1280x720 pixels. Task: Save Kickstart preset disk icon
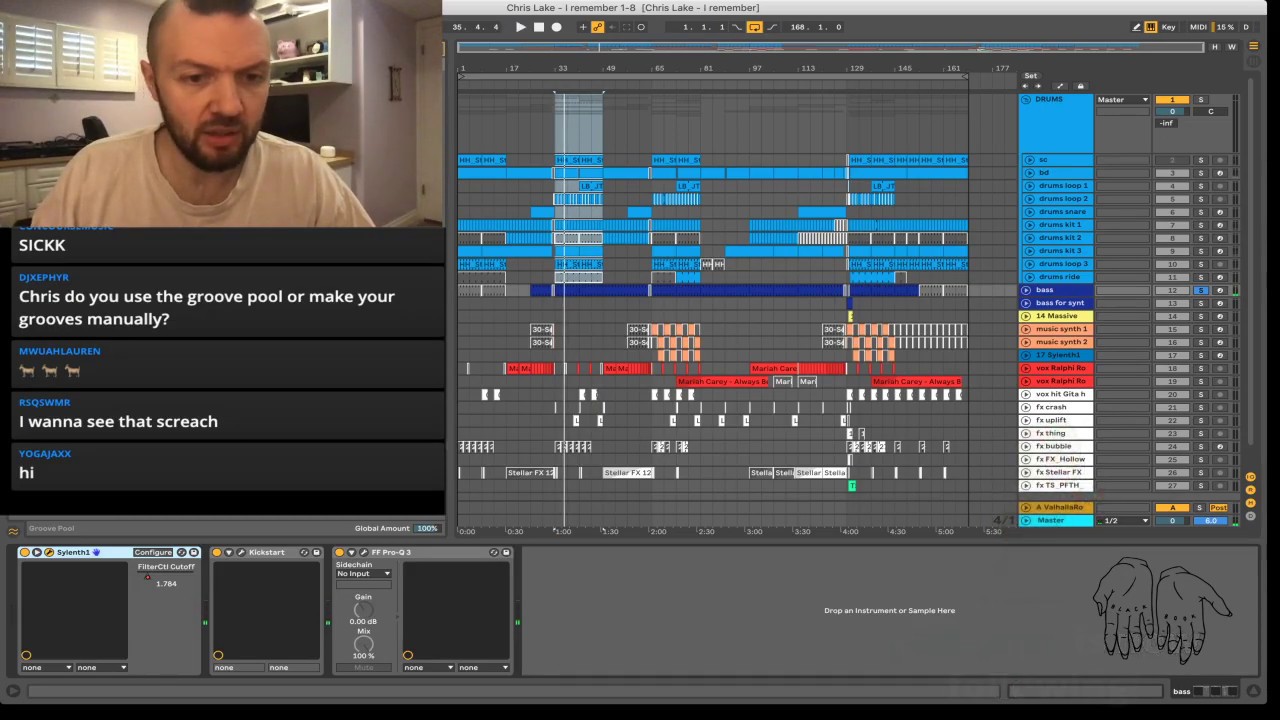(316, 552)
